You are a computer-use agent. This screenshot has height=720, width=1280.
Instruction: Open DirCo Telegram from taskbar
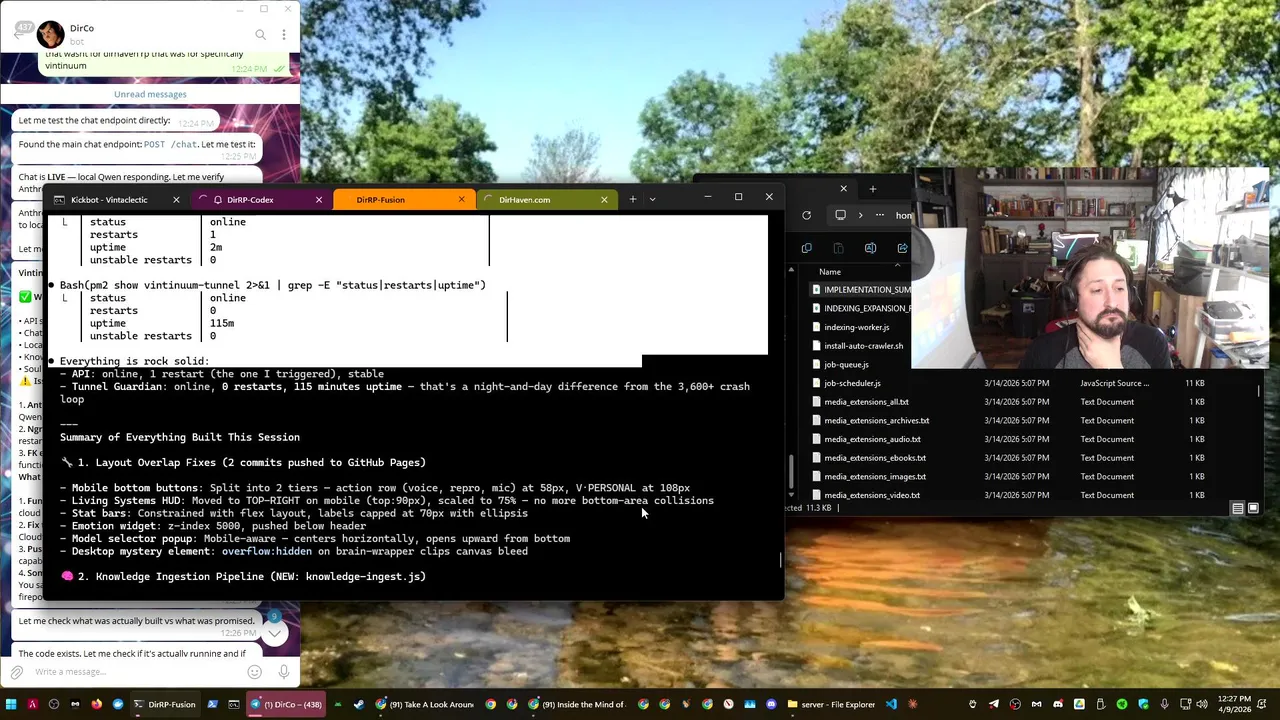(x=286, y=704)
